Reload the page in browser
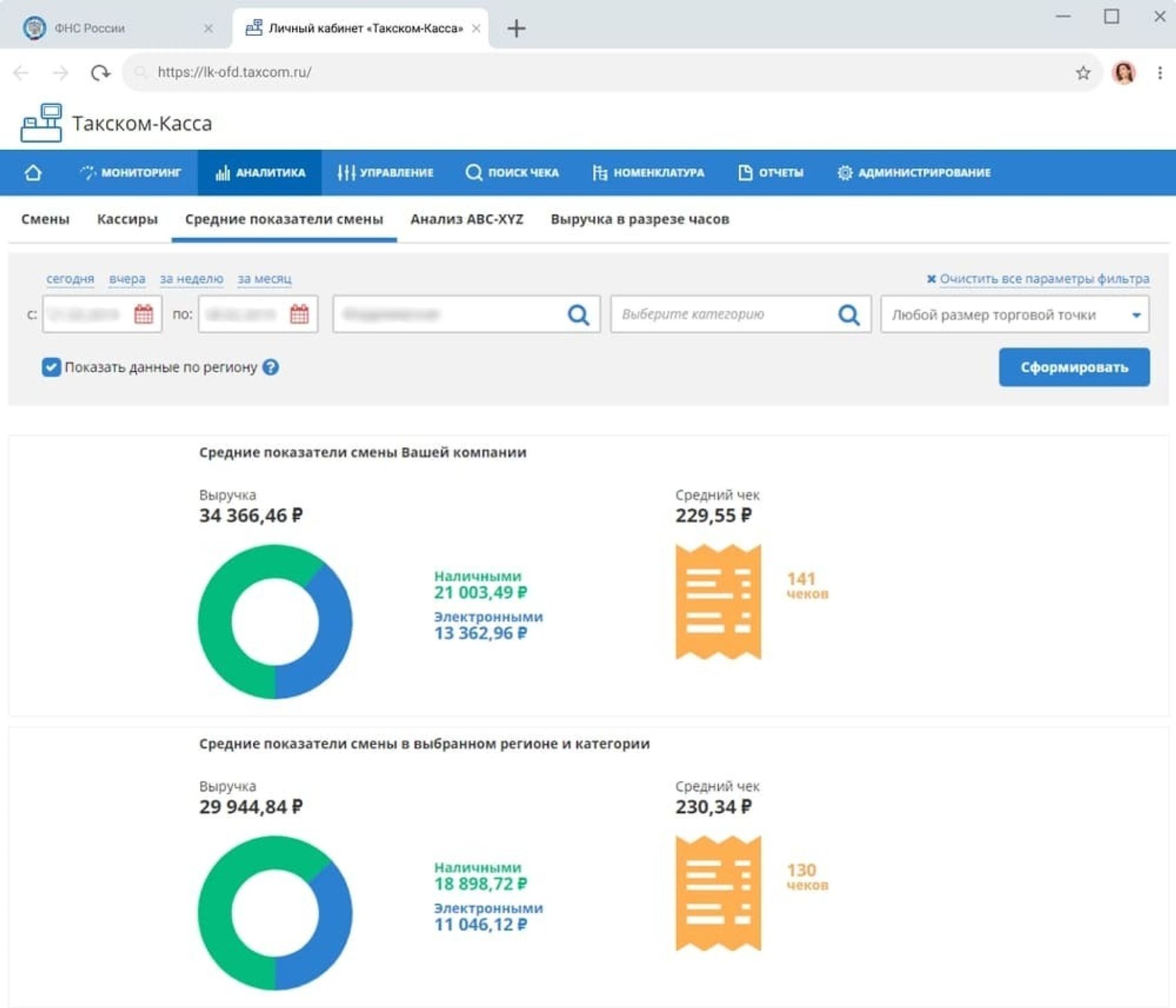The width and height of the screenshot is (1176, 1008). click(x=100, y=72)
